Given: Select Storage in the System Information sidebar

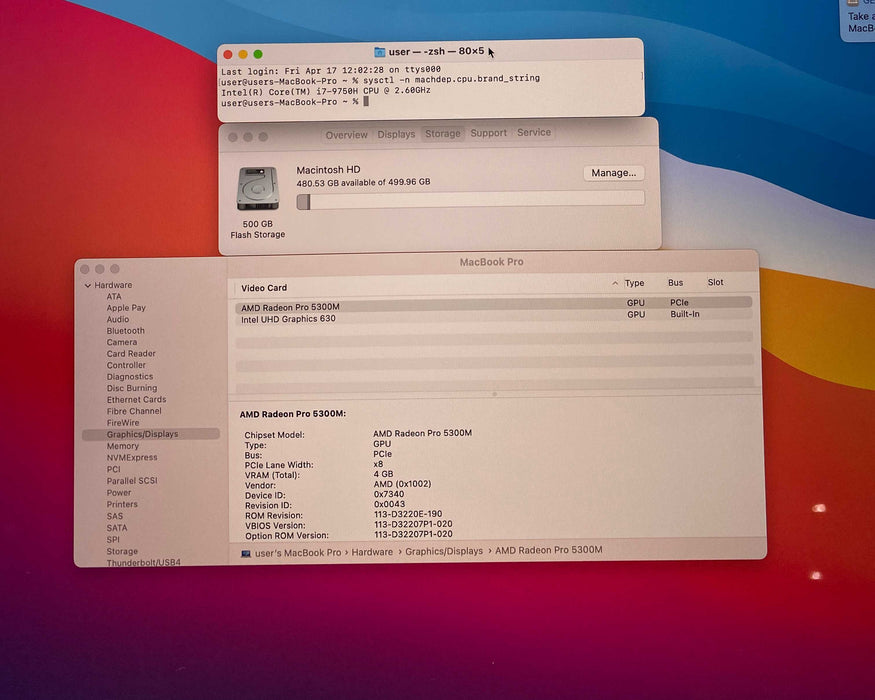Looking at the screenshot, I should click(x=122, y=552).
